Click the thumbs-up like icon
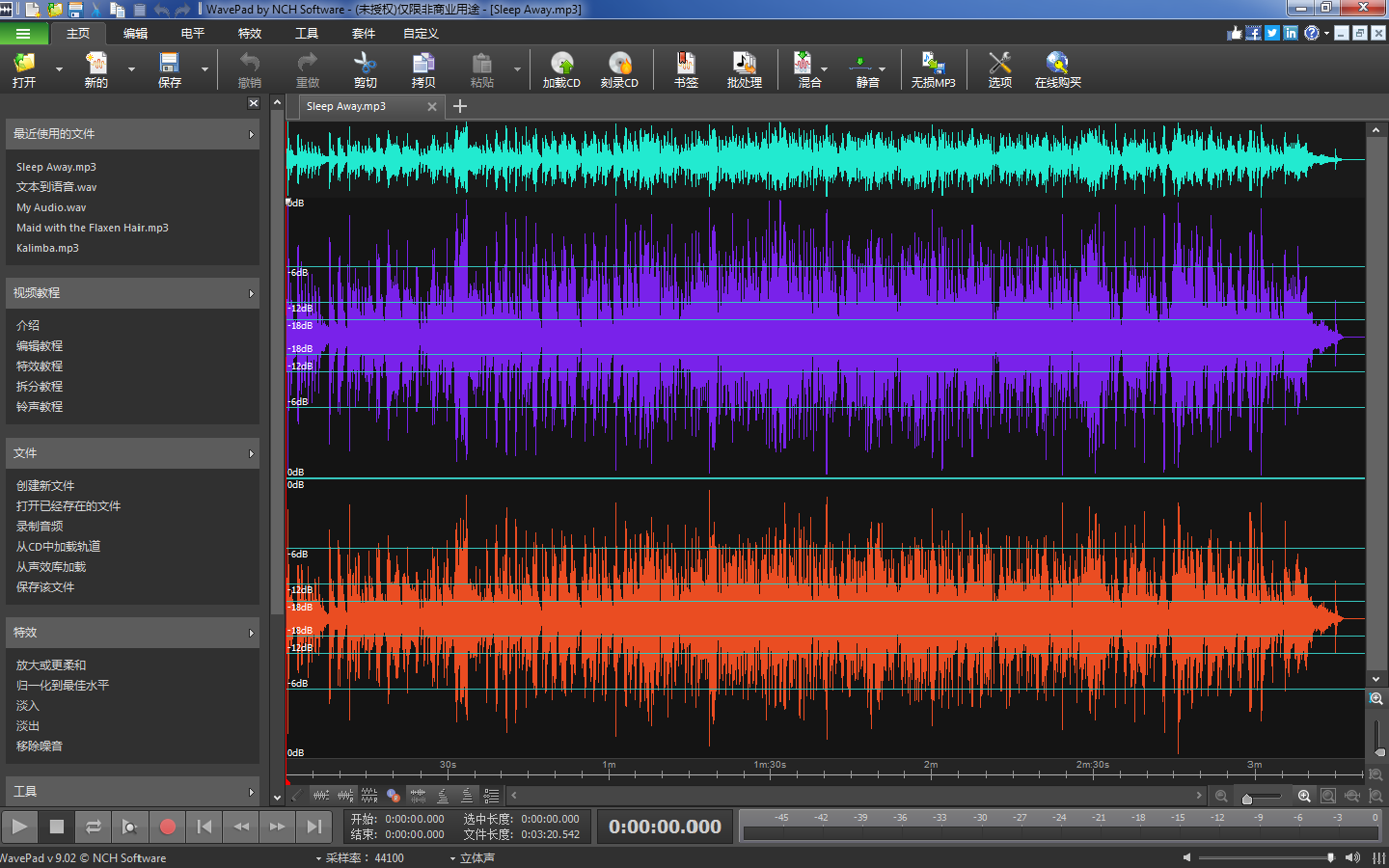1389x868 pixels. tap(1235, 33)
